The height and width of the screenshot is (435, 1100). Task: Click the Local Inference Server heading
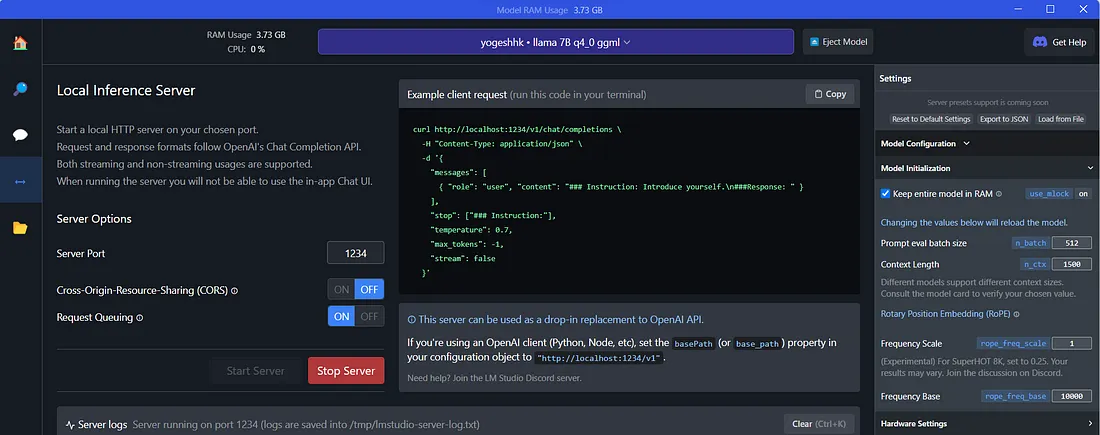point(126,91)
